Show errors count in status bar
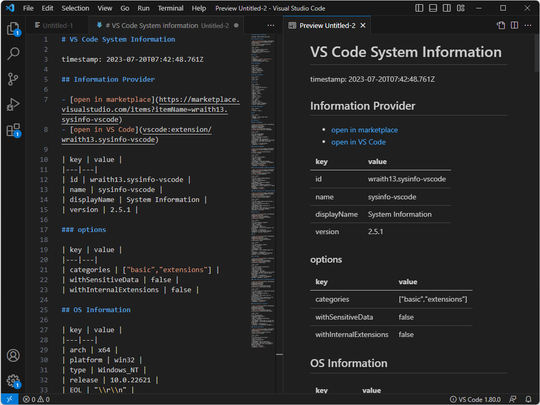This screenshot has width=540, height=405. (29, 399)
